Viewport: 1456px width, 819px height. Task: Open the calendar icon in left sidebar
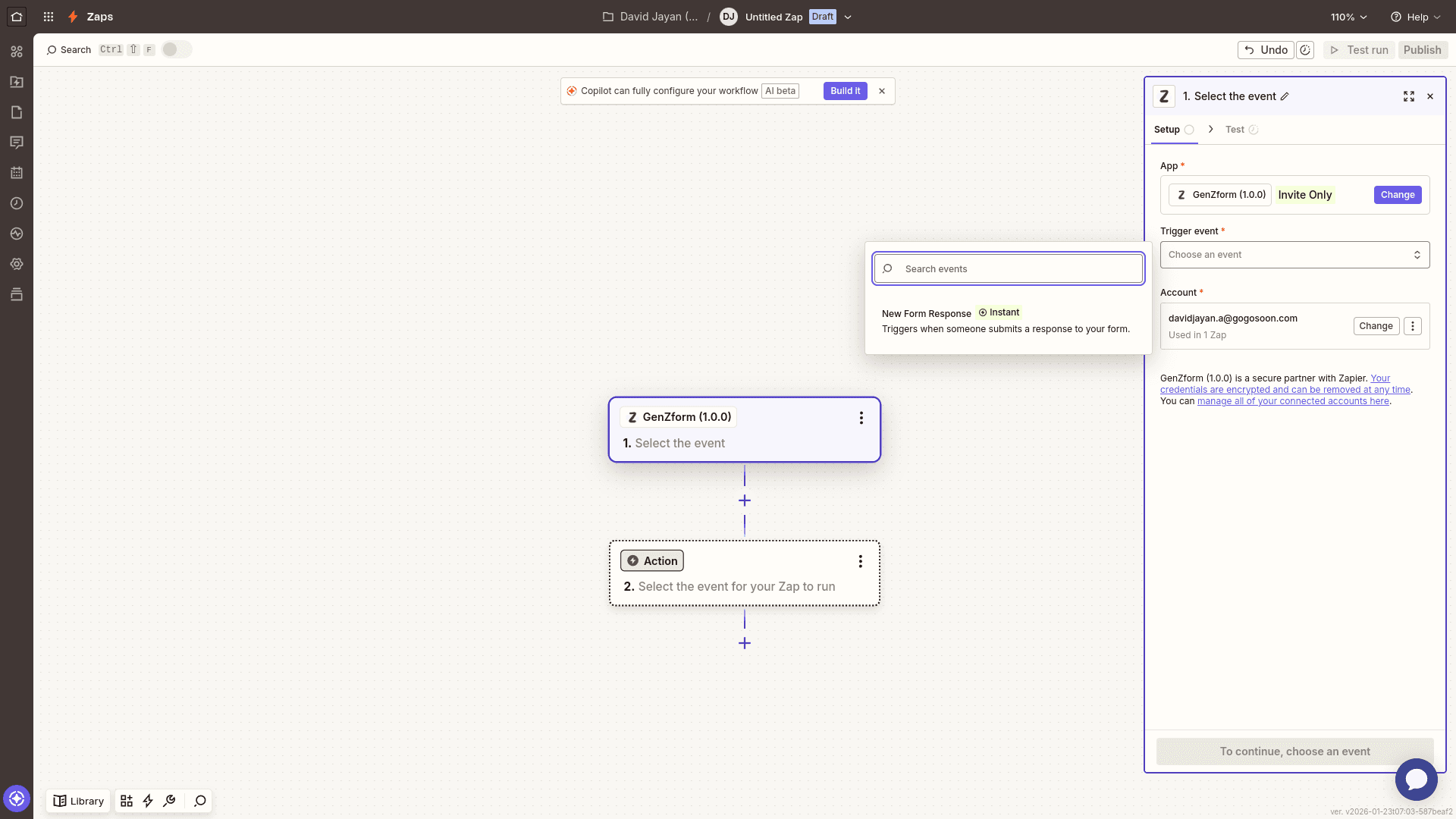coord(17,173)
